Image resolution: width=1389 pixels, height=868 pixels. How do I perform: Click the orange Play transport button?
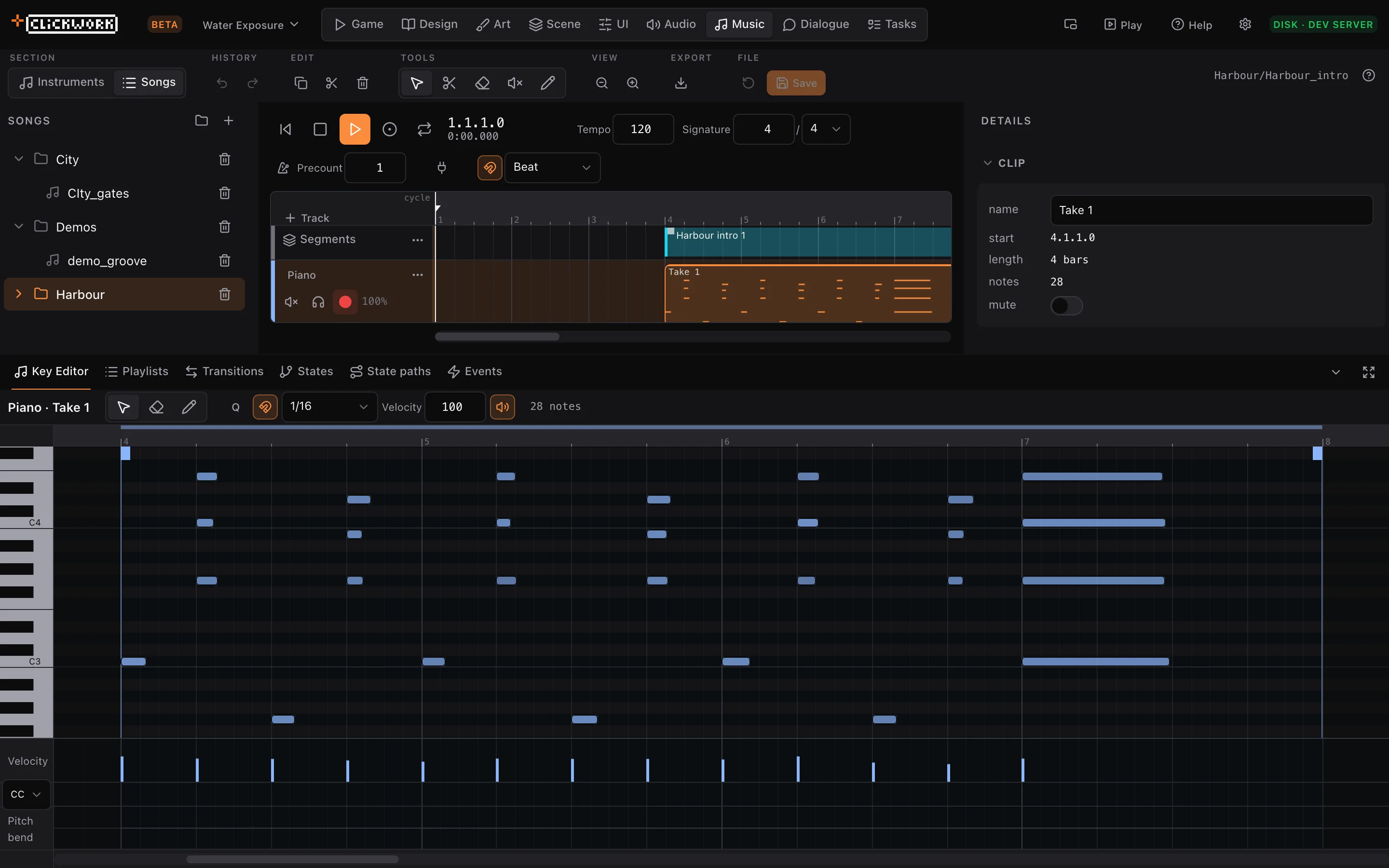point(354,129)
